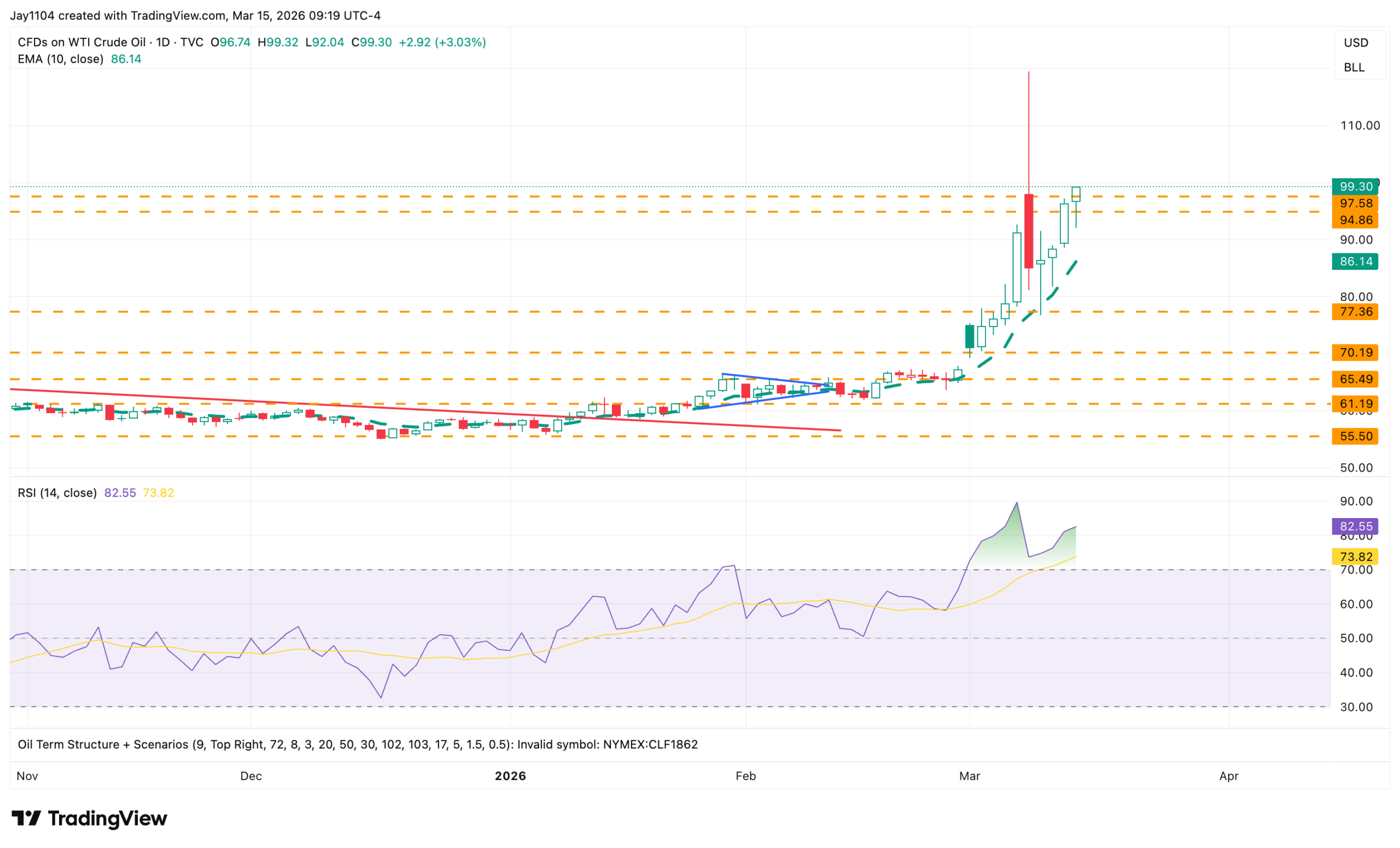Click the EMA (10, close) indicator legend
1400x848 pixels.
pyautogui.click(x=60, y=59)
